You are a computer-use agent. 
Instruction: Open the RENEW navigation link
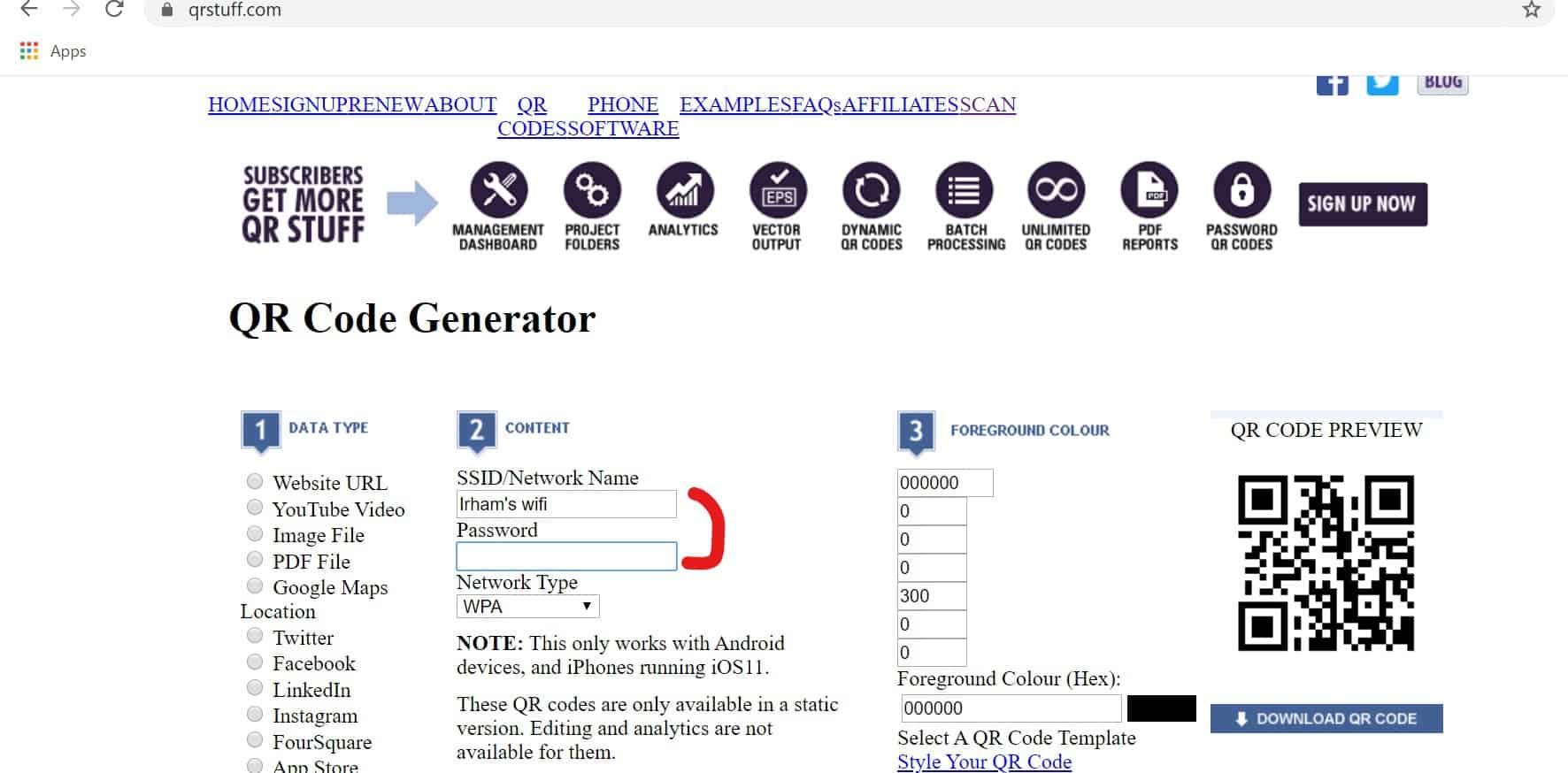point(387,104)
